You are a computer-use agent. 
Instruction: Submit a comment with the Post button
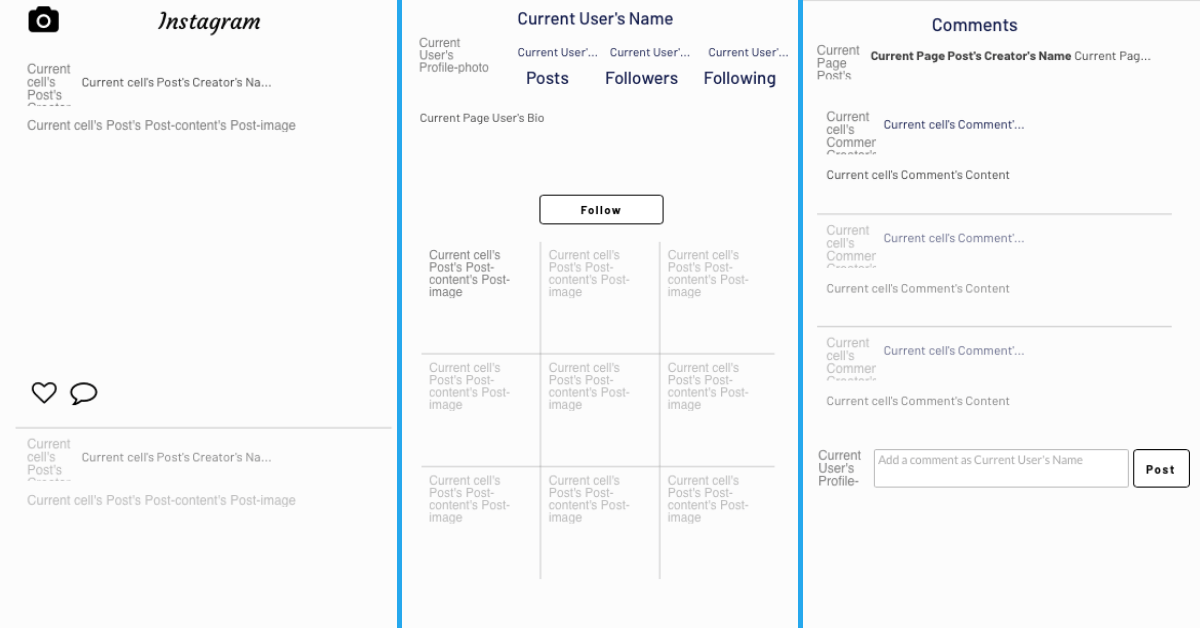(1160, 468)
